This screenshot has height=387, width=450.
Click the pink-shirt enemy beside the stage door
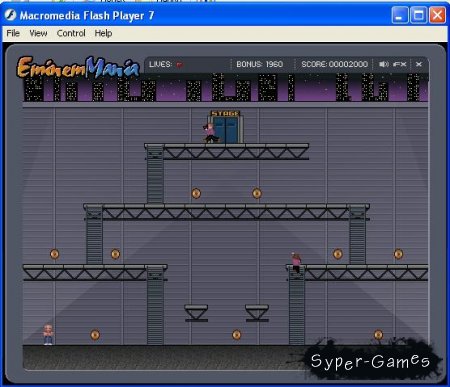click(x=210, y=133)
